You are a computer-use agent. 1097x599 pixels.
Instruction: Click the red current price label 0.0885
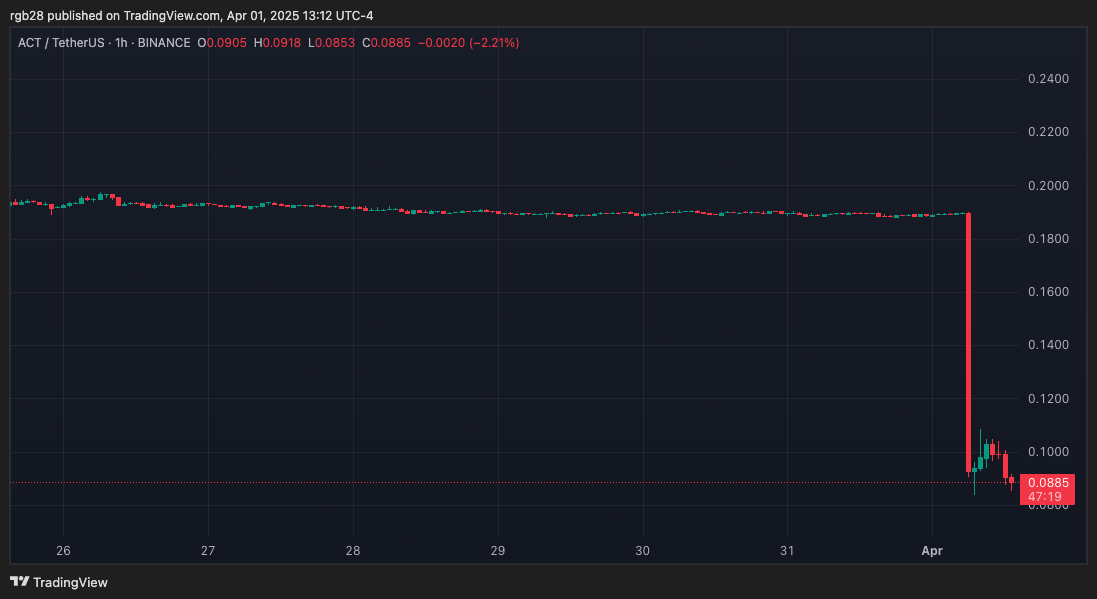[x=1046, y=481]
